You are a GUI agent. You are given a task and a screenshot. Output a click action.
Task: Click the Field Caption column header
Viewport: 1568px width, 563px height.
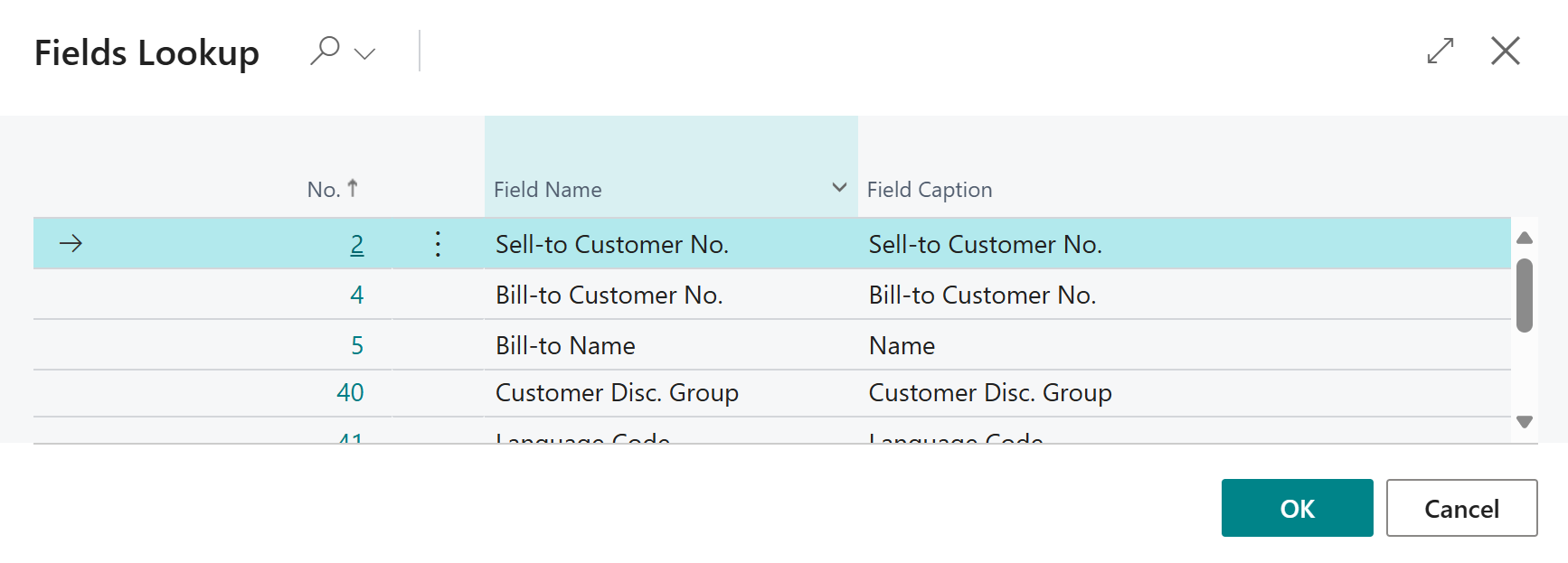tap(930, 189)
